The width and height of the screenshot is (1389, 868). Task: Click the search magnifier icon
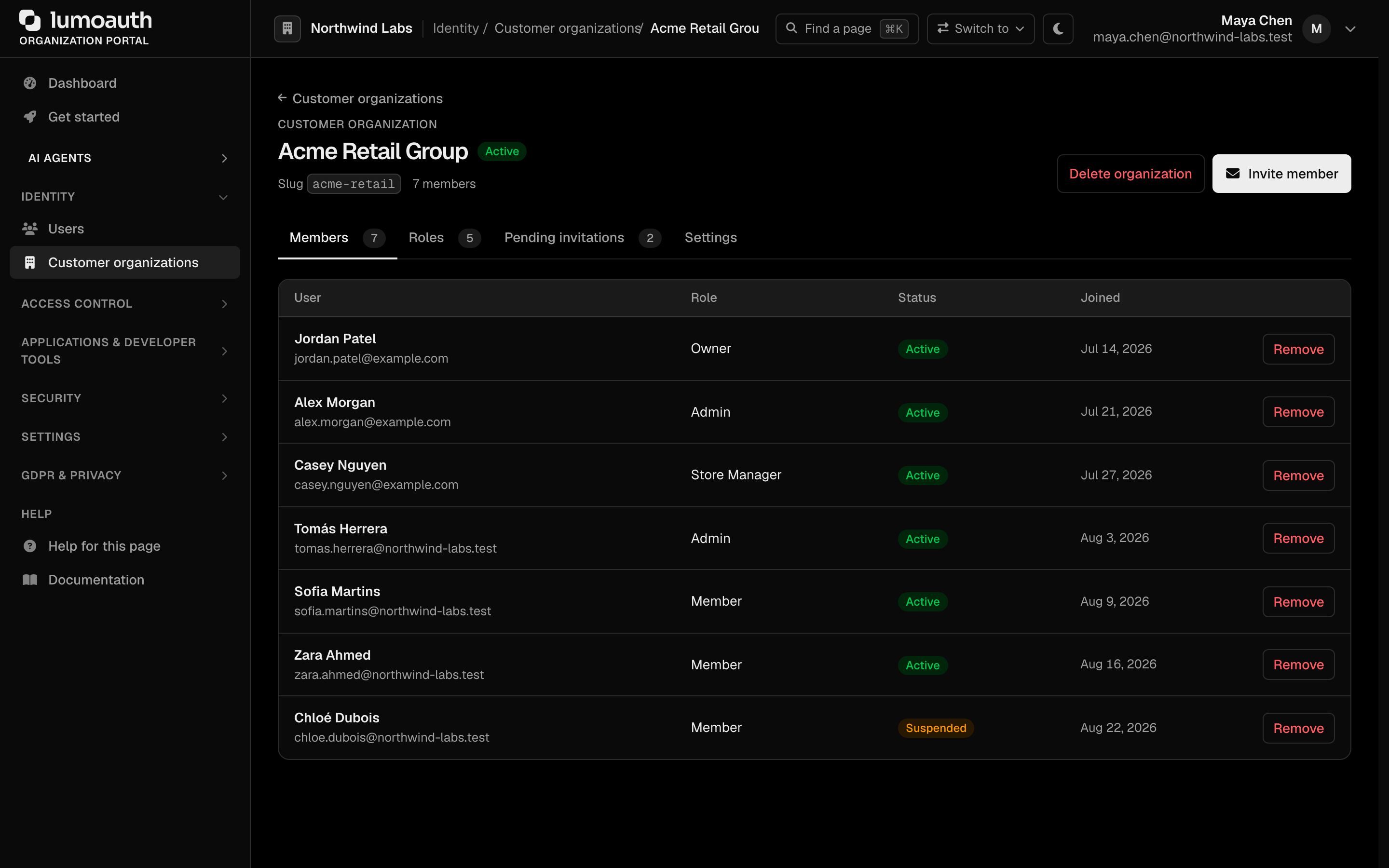[x=791, y=28]
